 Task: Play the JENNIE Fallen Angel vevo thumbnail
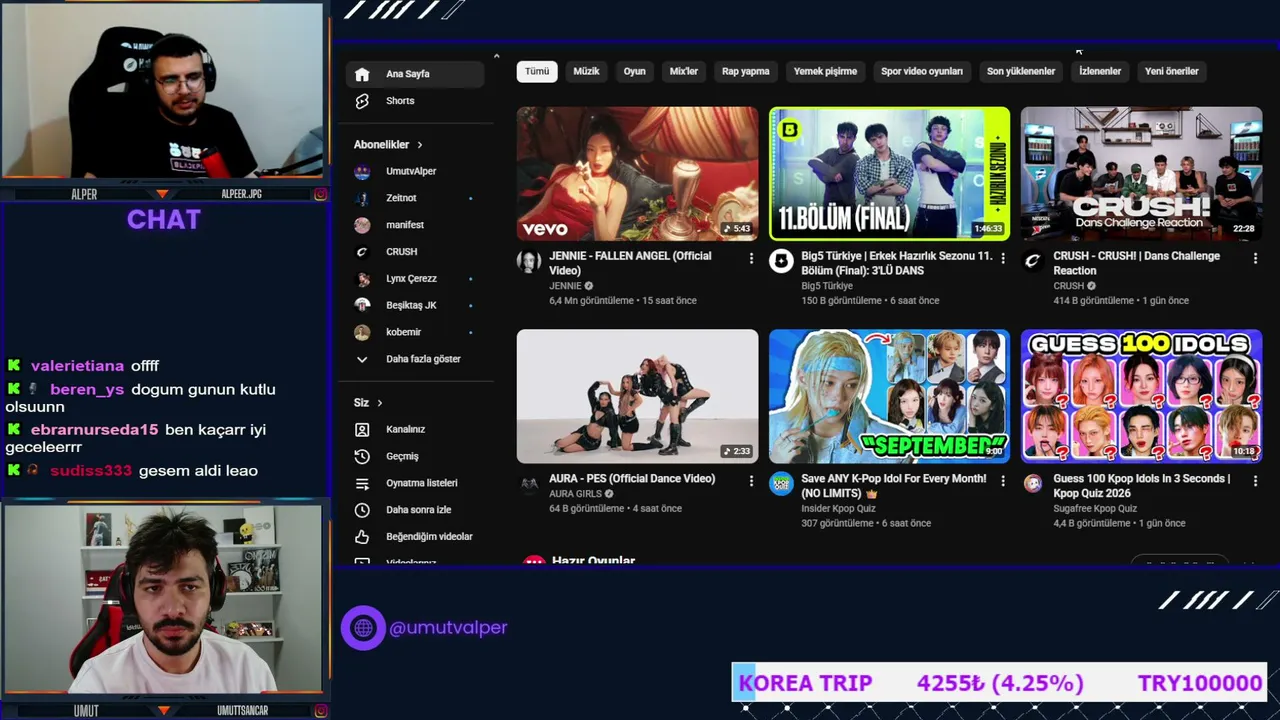point(637,174)
